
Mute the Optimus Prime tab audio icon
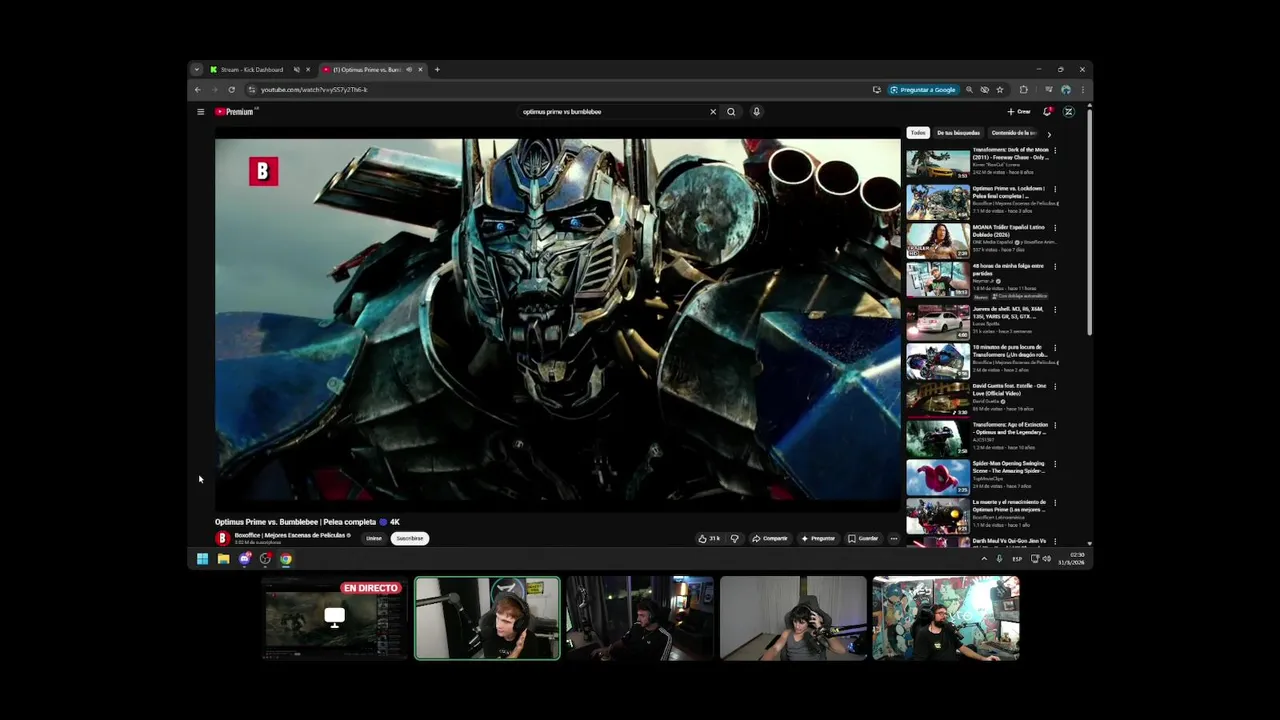click(x=409, y=70)
